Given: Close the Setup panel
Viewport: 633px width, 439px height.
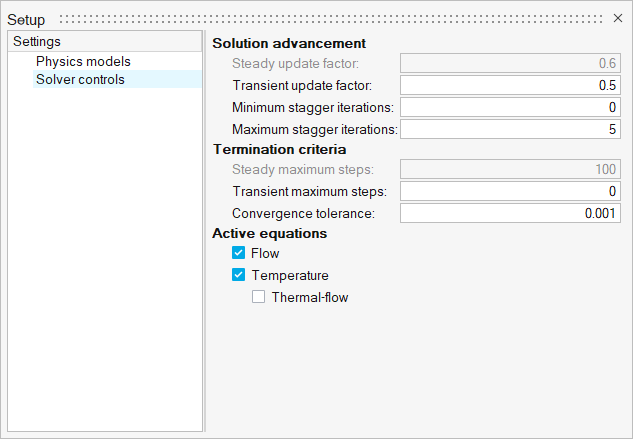Looking at the screenshot, I should coord(617,18).
